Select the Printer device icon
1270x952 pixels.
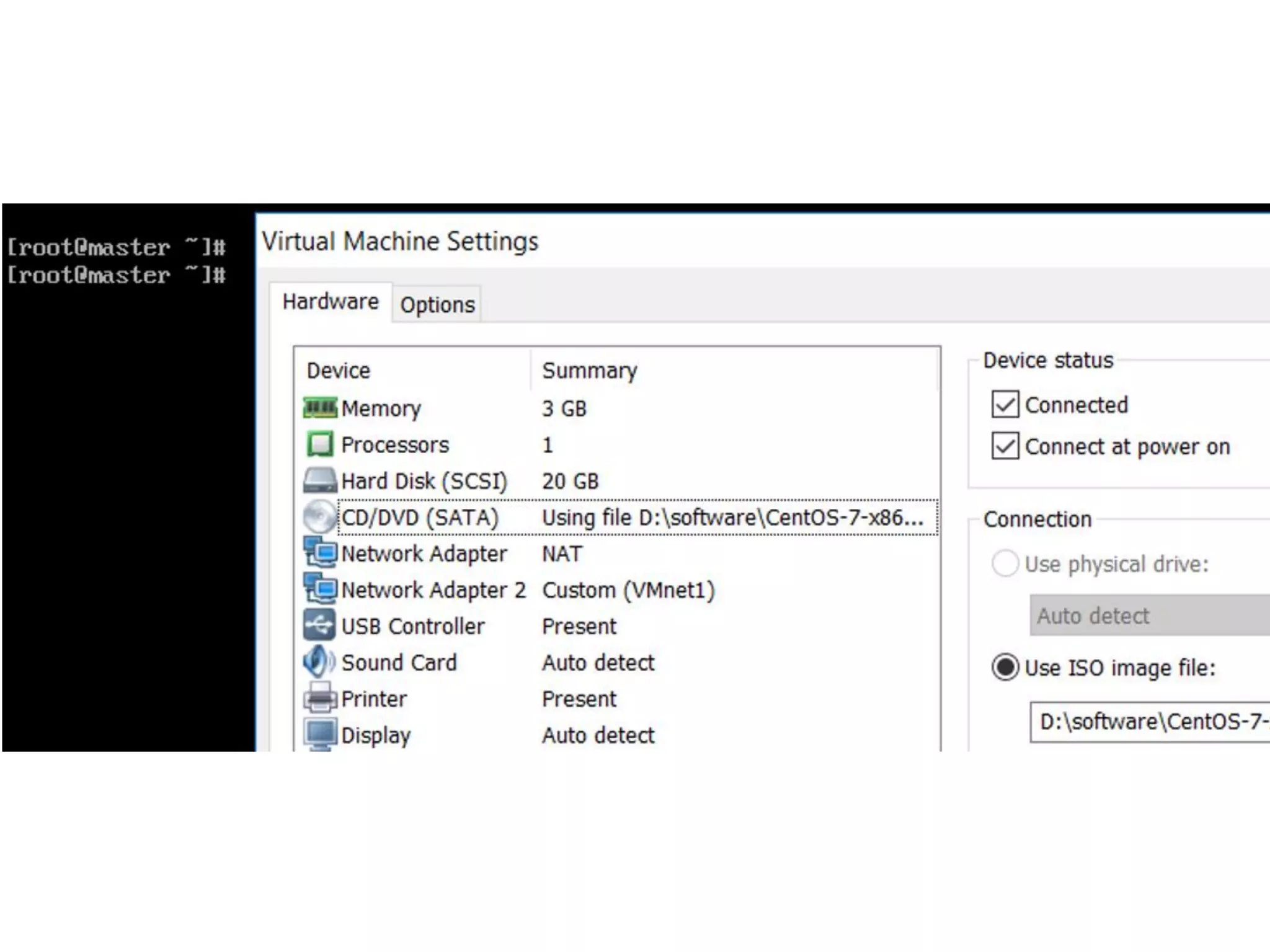pyautogui.click(x=320, y=699)
